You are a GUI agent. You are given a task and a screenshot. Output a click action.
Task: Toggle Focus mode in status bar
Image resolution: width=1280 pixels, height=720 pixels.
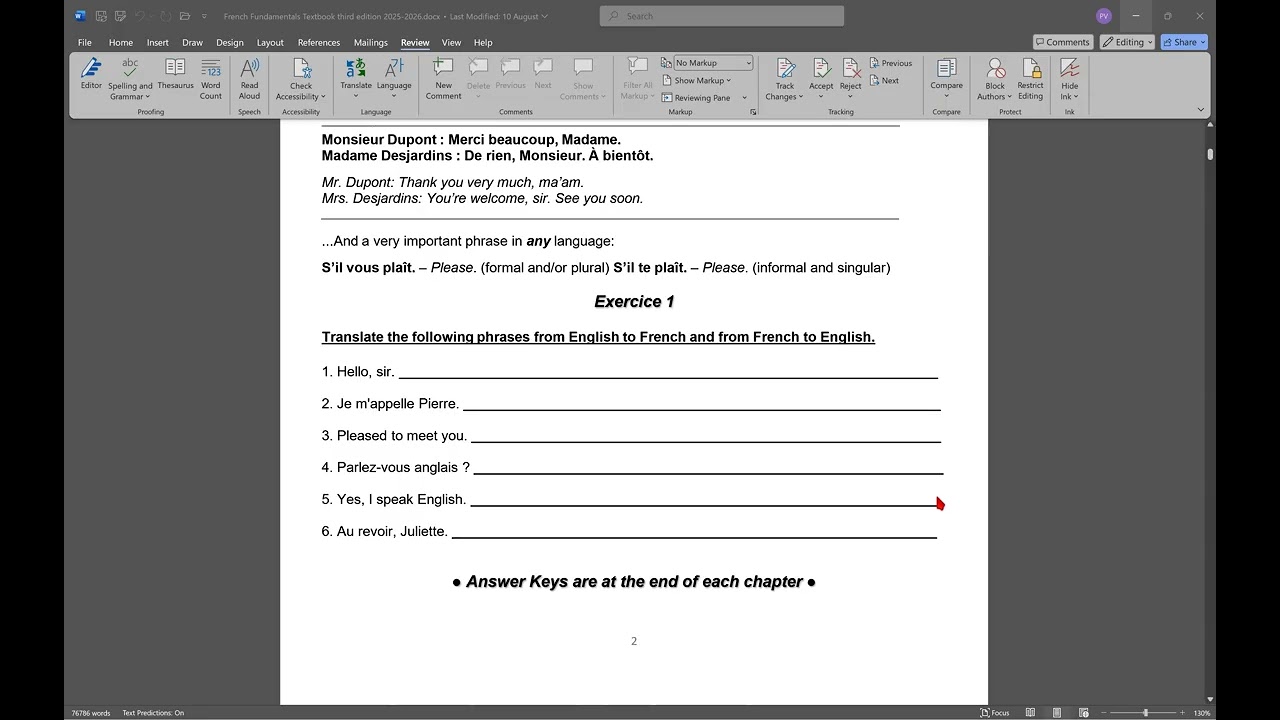[x=994, y=713]
